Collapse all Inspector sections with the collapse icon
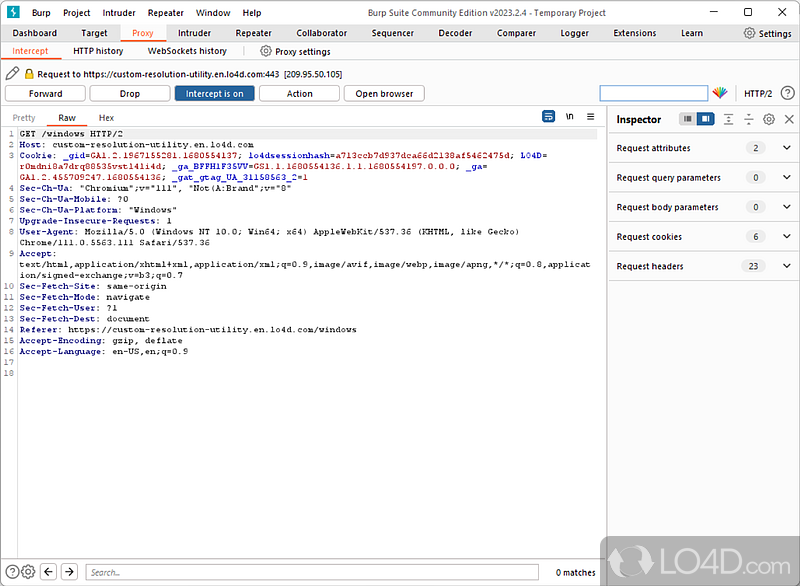The height and width of the screenshot is (586, 800). (729, 117)
